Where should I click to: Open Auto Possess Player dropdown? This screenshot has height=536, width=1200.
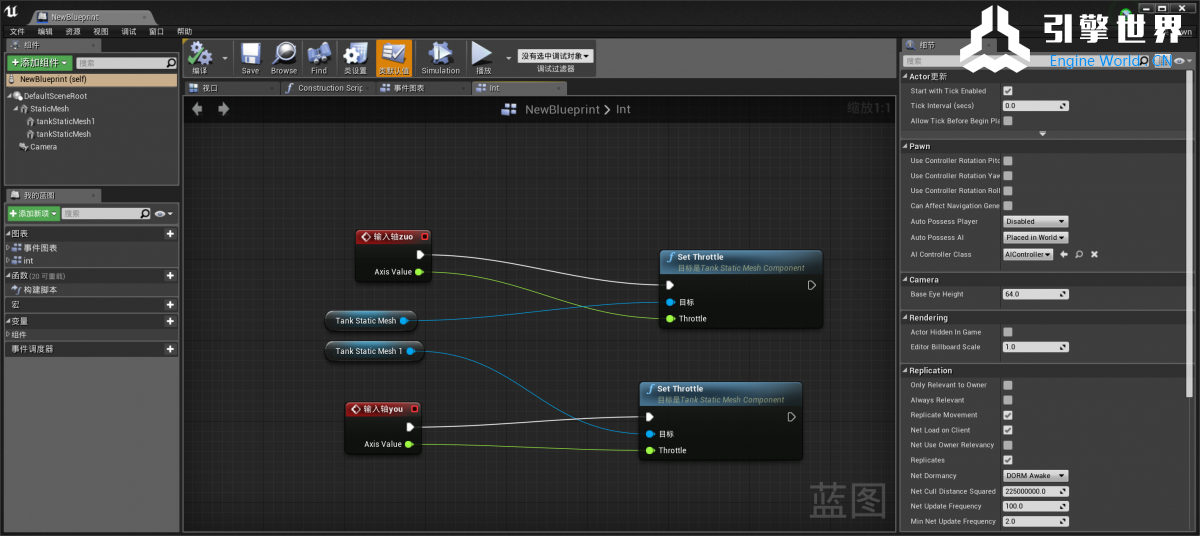pos(1036,222)
